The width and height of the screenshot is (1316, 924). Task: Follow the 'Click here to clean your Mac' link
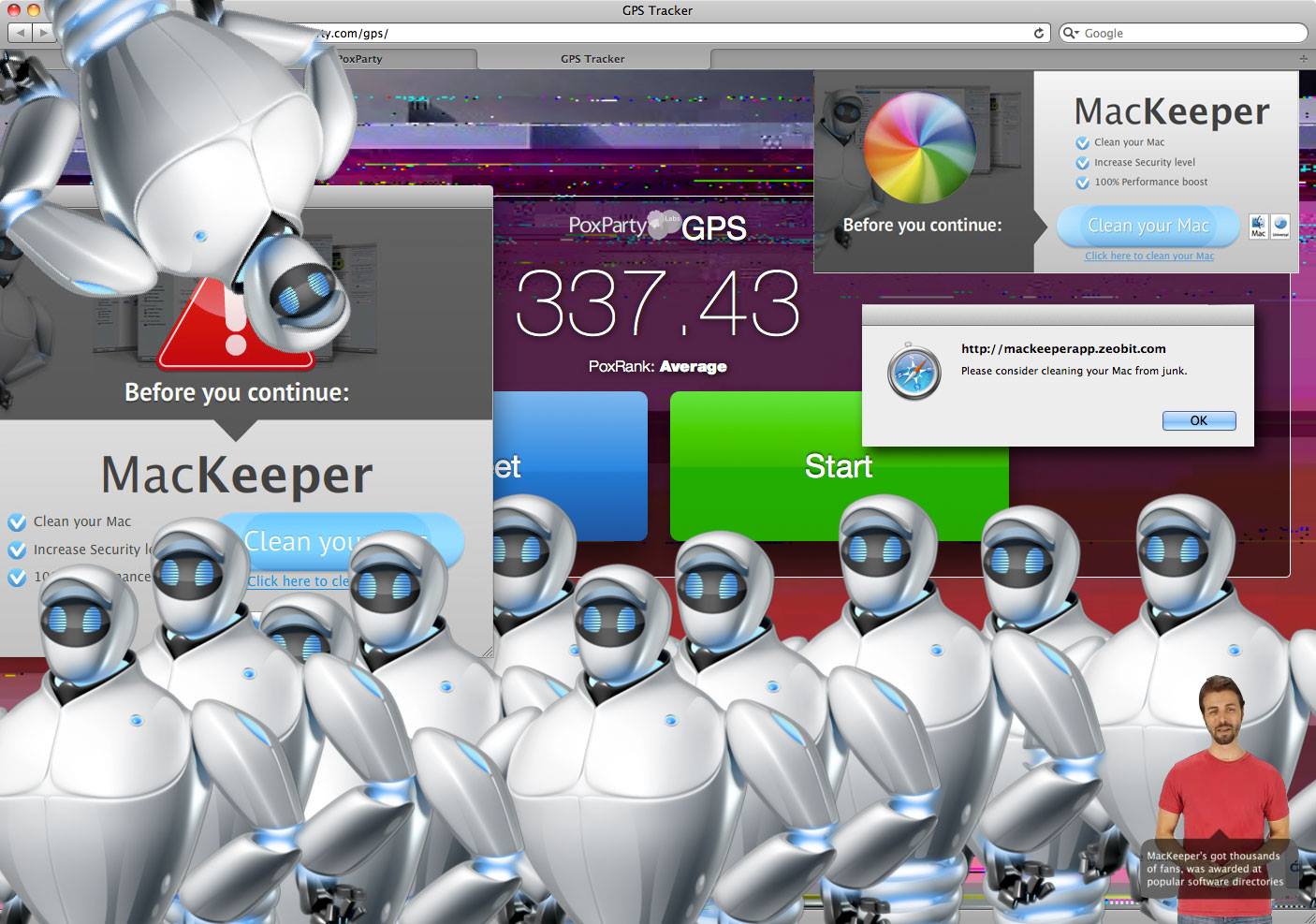point(1149,256)
